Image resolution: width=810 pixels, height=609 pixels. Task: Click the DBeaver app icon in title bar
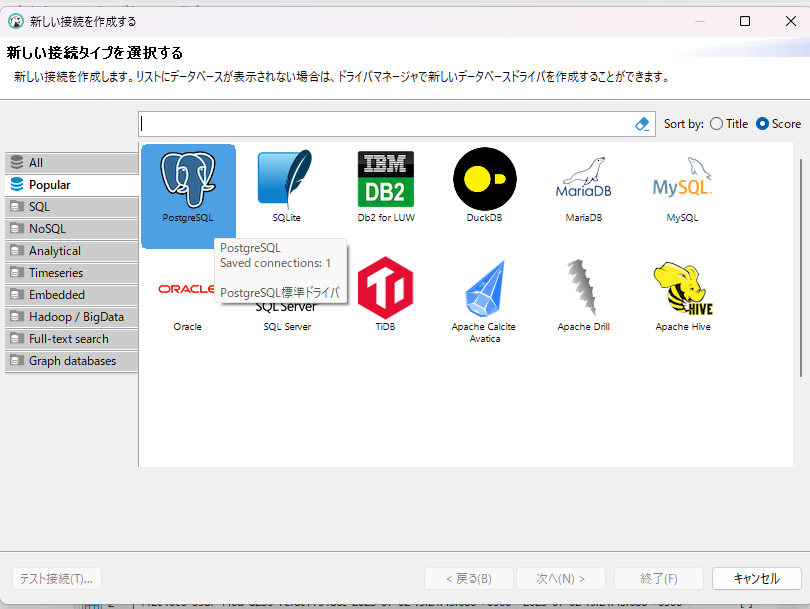(16, 21)
